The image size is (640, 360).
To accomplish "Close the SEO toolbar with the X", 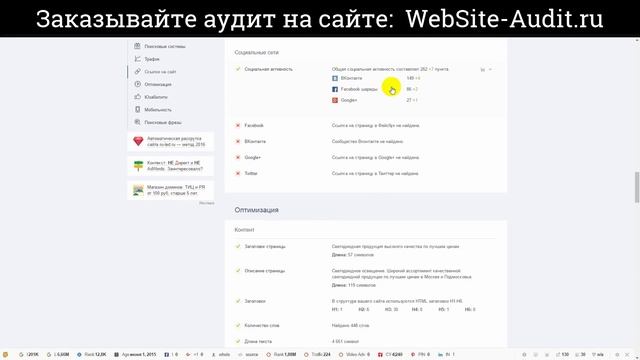I will [627, 355].
